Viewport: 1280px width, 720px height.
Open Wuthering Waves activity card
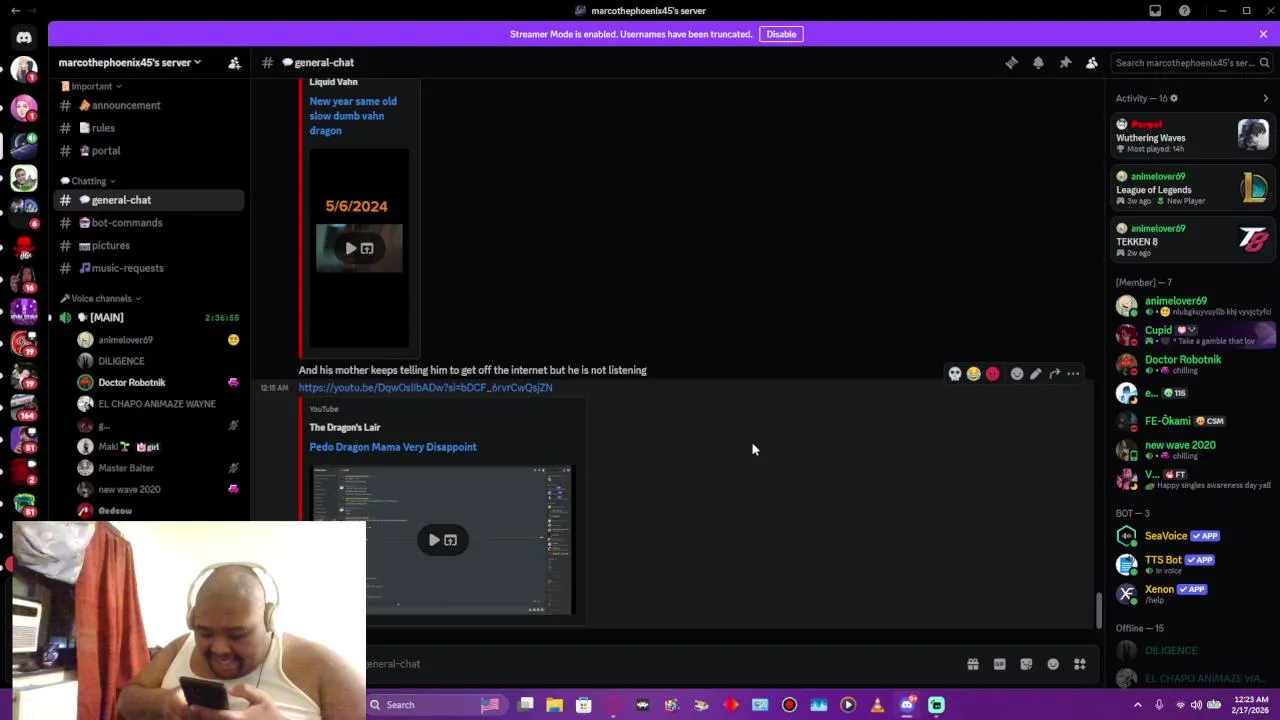coord(1193,136)
